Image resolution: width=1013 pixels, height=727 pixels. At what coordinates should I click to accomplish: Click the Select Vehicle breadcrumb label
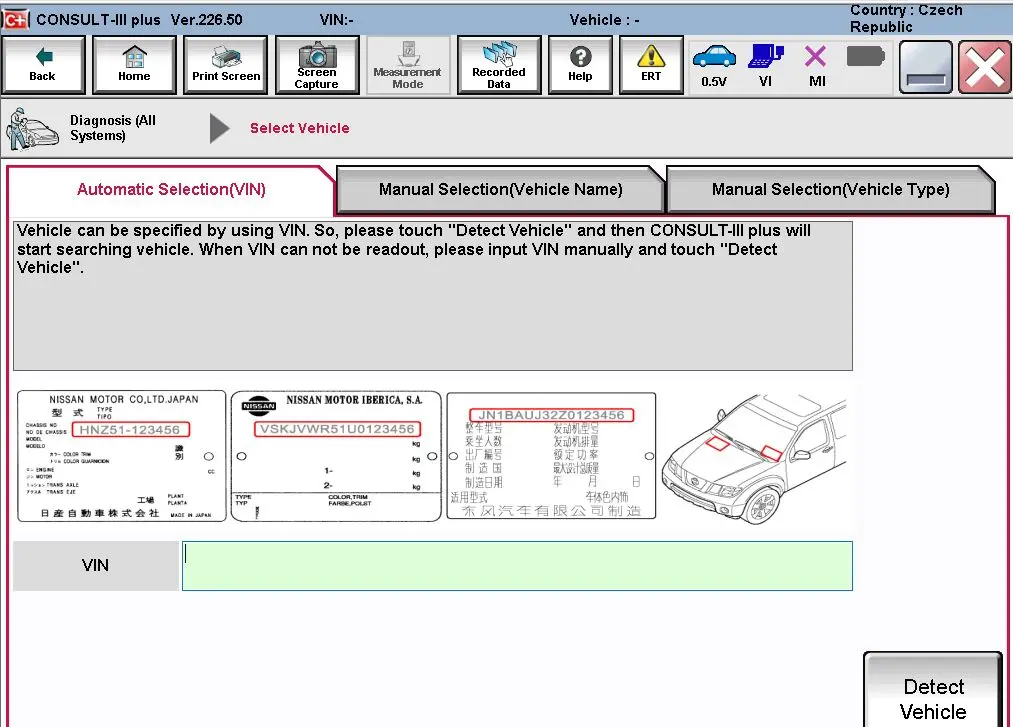pyautogui.click(x=299, y=128)
